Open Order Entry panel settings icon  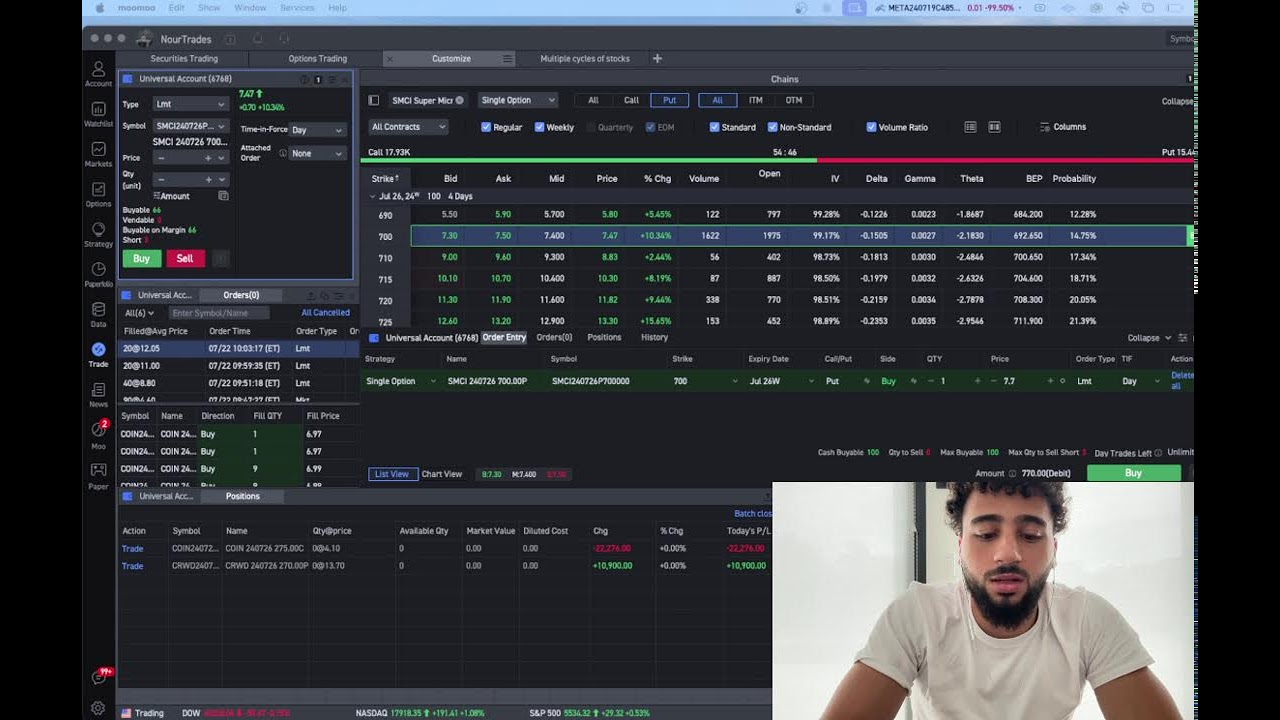click(1183, 338)
